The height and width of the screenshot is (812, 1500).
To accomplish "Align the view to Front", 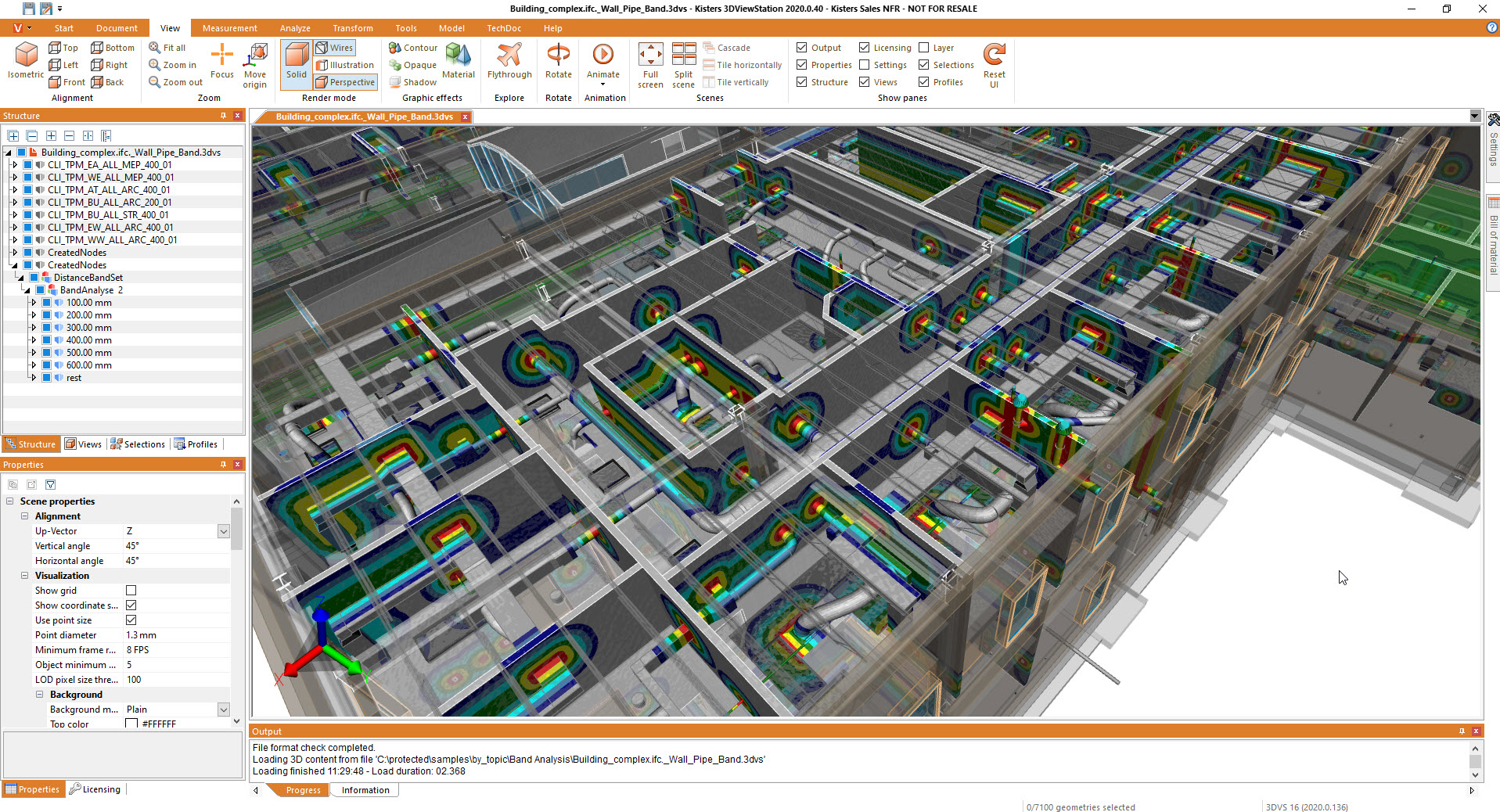I will pyautogui.click(x=67, y=82).
